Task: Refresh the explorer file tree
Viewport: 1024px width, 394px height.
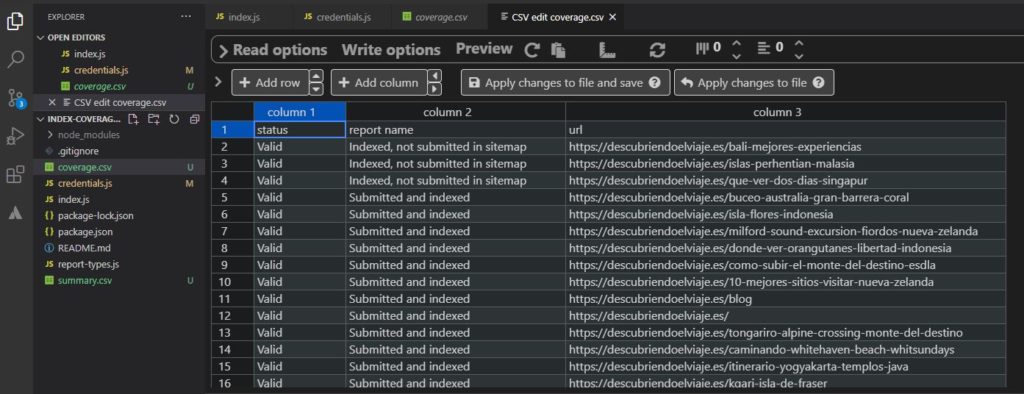Action: click(x=174, y=119)
